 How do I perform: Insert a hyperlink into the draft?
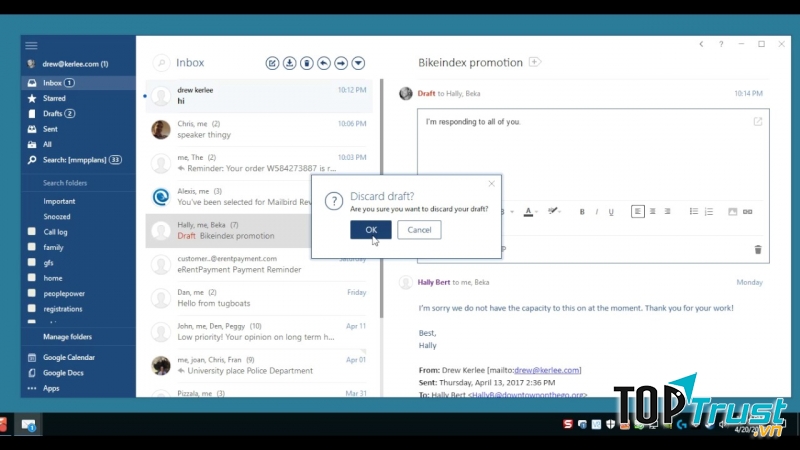[x=747, y=211]
